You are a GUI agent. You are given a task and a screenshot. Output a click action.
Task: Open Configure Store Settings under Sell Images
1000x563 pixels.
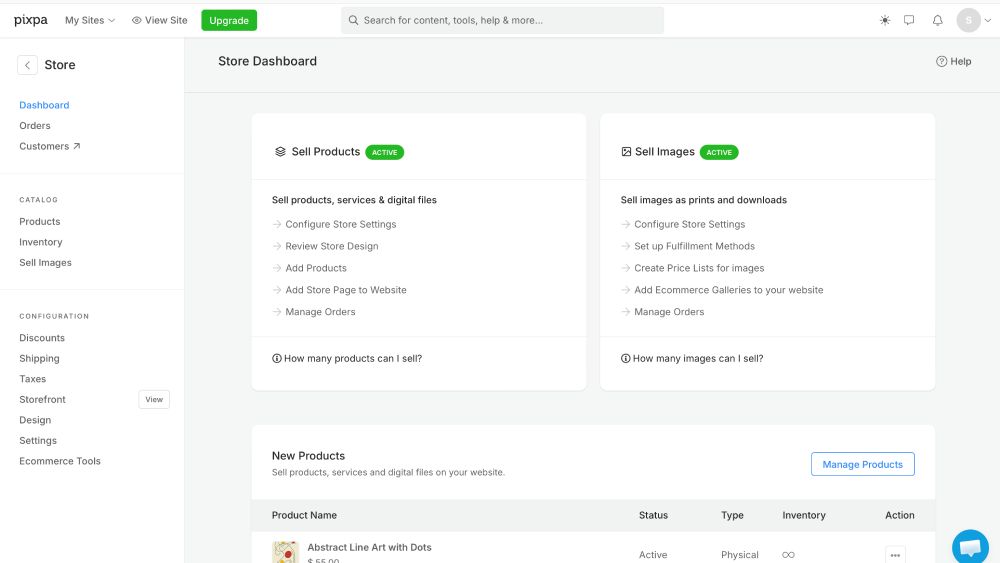[x=689, y=224]
